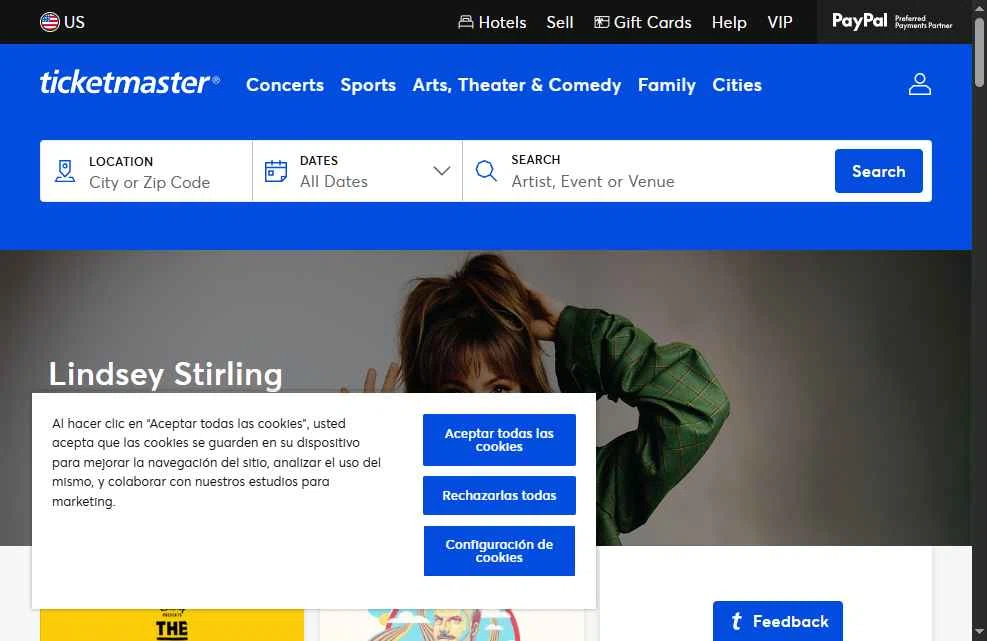Click the location pin icon
This screenshot has height=641, width=987.
coord(65,171)
